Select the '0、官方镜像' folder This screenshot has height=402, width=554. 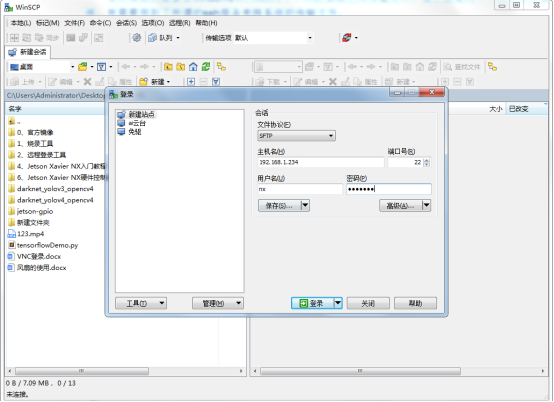click(x=31, y=132)
